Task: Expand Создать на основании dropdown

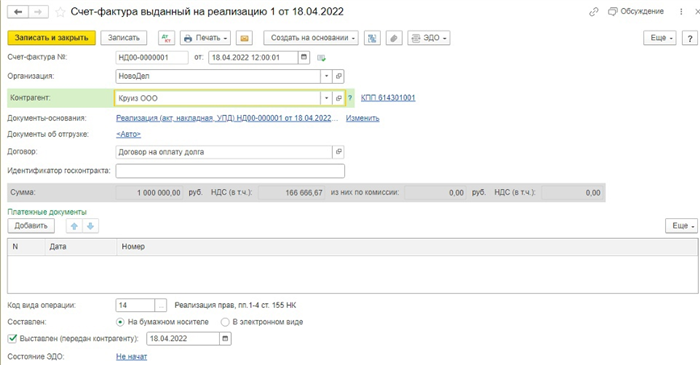Action: point(311,38)
